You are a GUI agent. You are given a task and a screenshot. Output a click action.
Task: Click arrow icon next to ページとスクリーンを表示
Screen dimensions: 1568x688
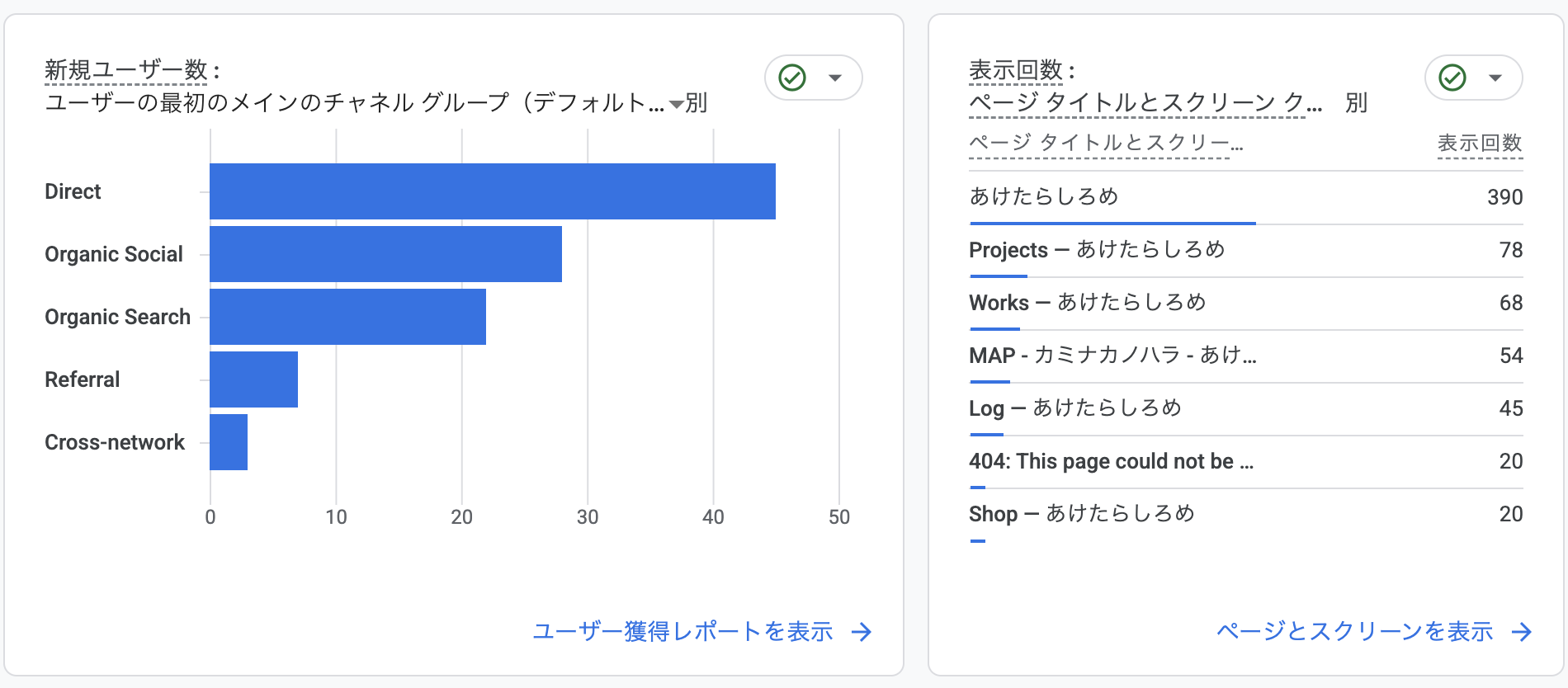[x=1522, y=632]
